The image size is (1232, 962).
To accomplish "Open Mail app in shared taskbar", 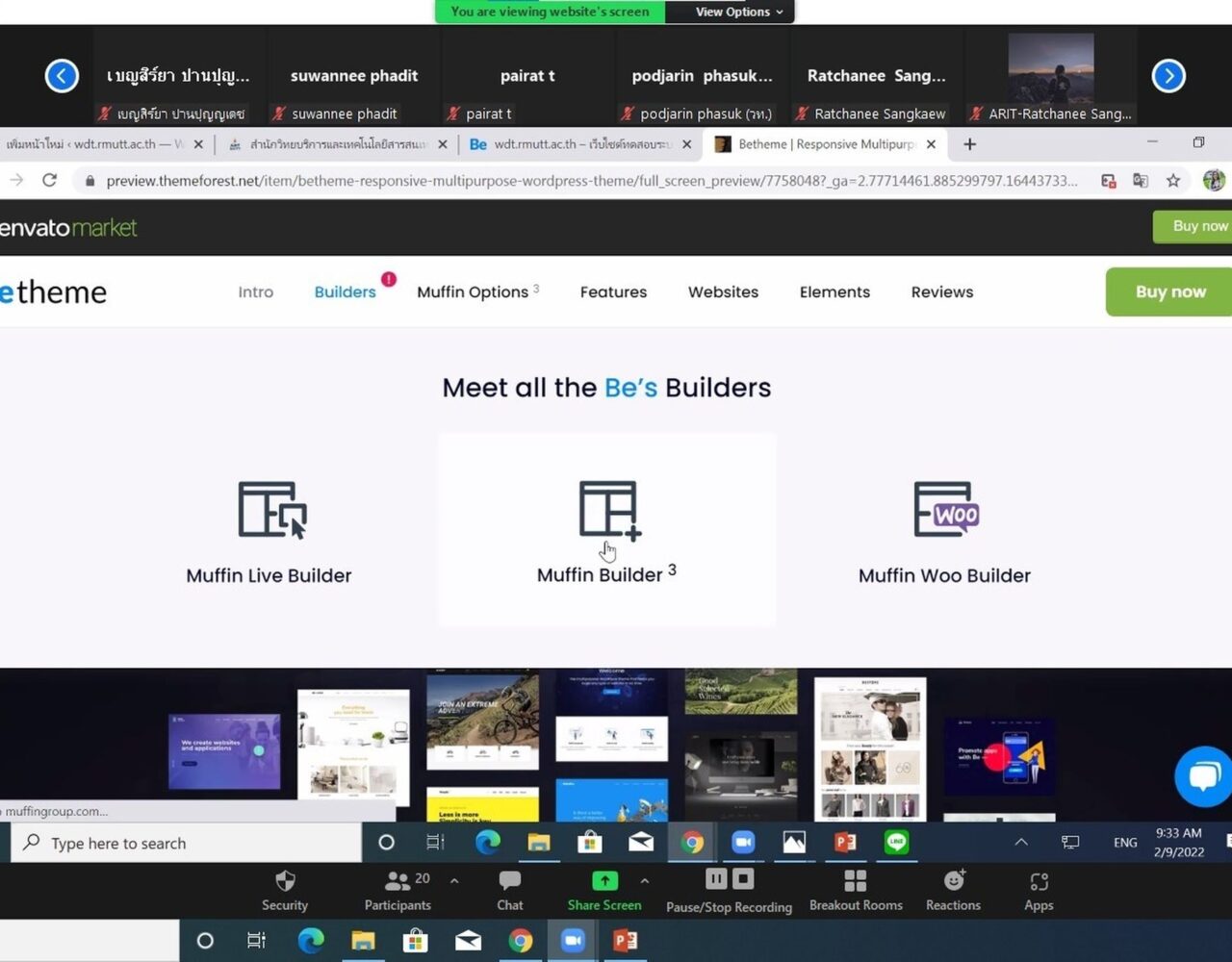I will pyautogui.click(x=641, y=843).
